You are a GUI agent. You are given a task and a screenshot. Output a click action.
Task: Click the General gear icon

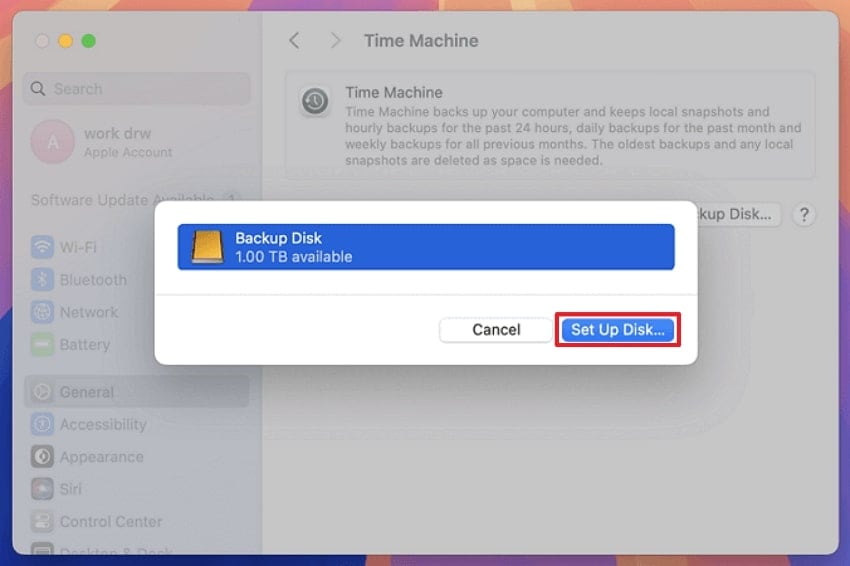[x=42, y=391]
